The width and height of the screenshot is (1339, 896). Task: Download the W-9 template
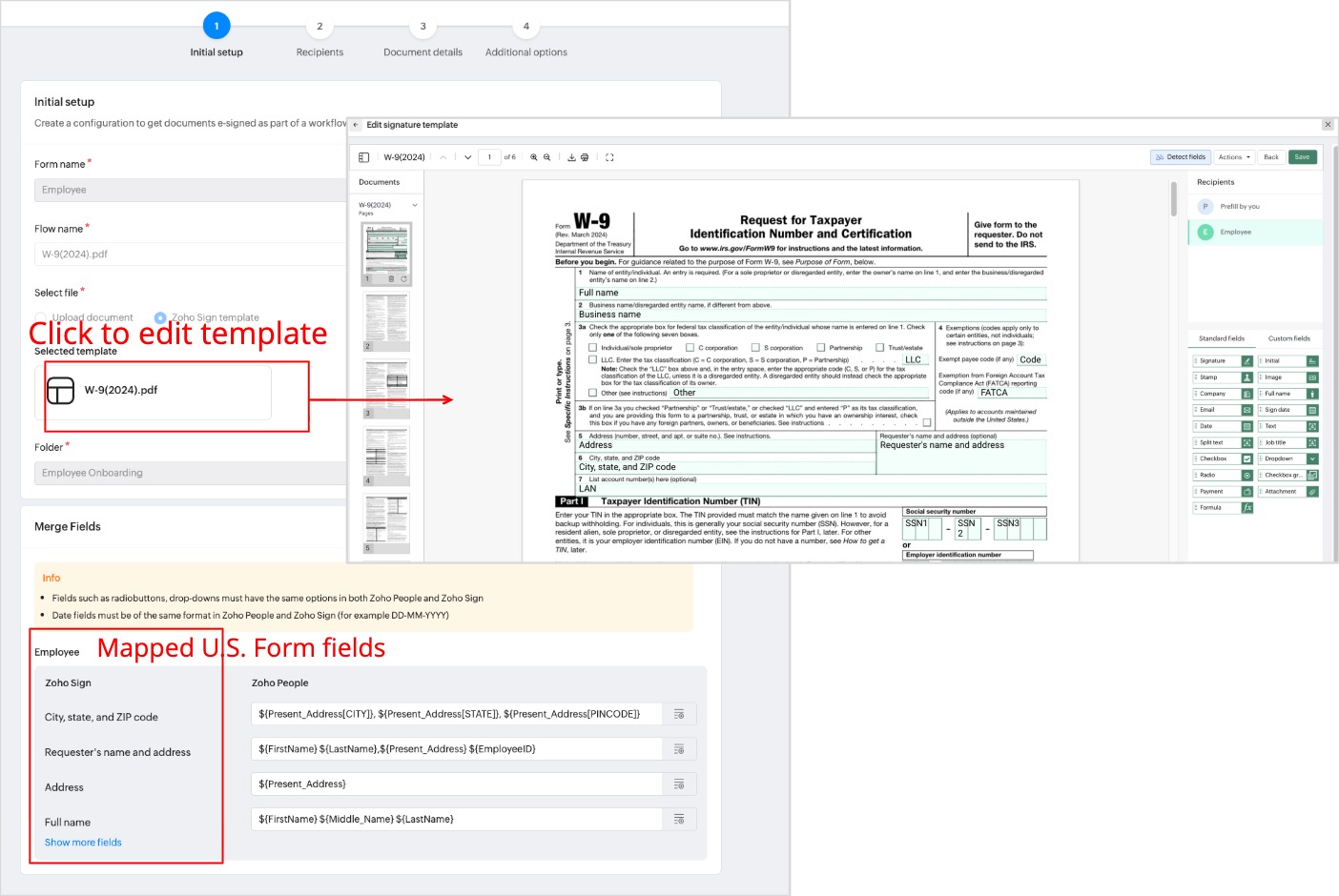pyautogui.click(x=571, y=157)
